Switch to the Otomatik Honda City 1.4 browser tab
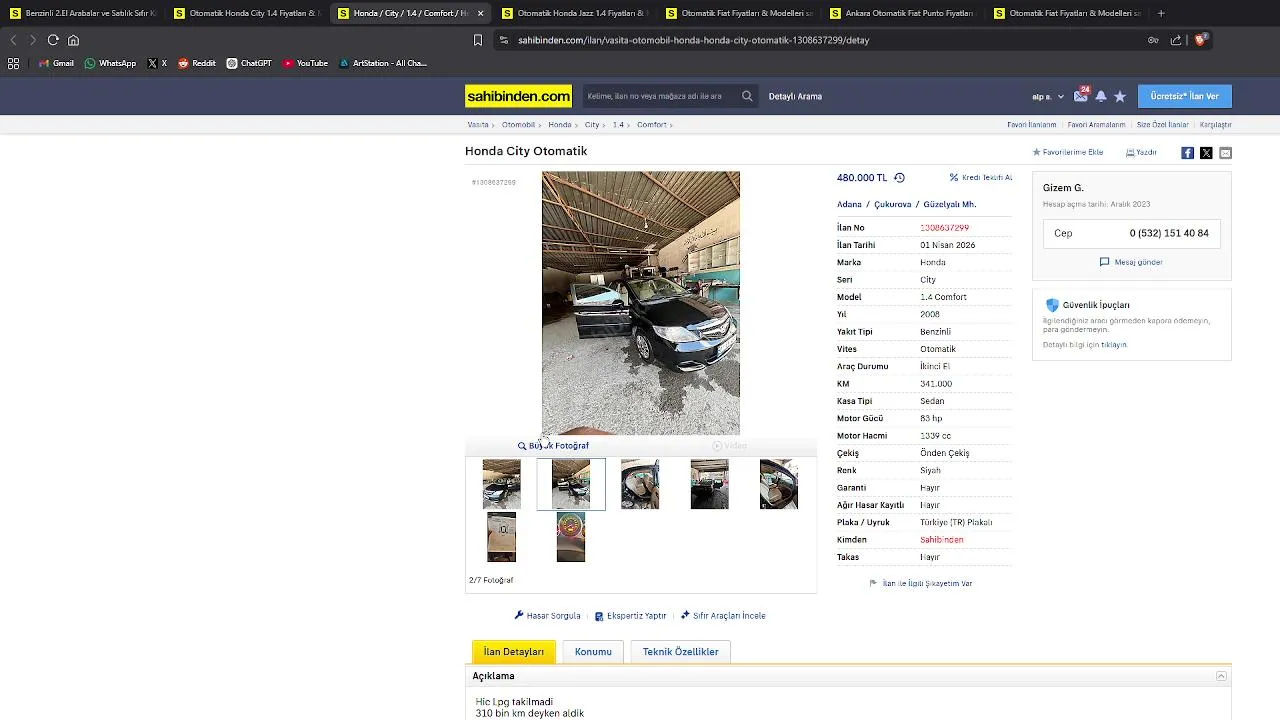This screenshot has height=720, width=1280. tap(245, 13)
